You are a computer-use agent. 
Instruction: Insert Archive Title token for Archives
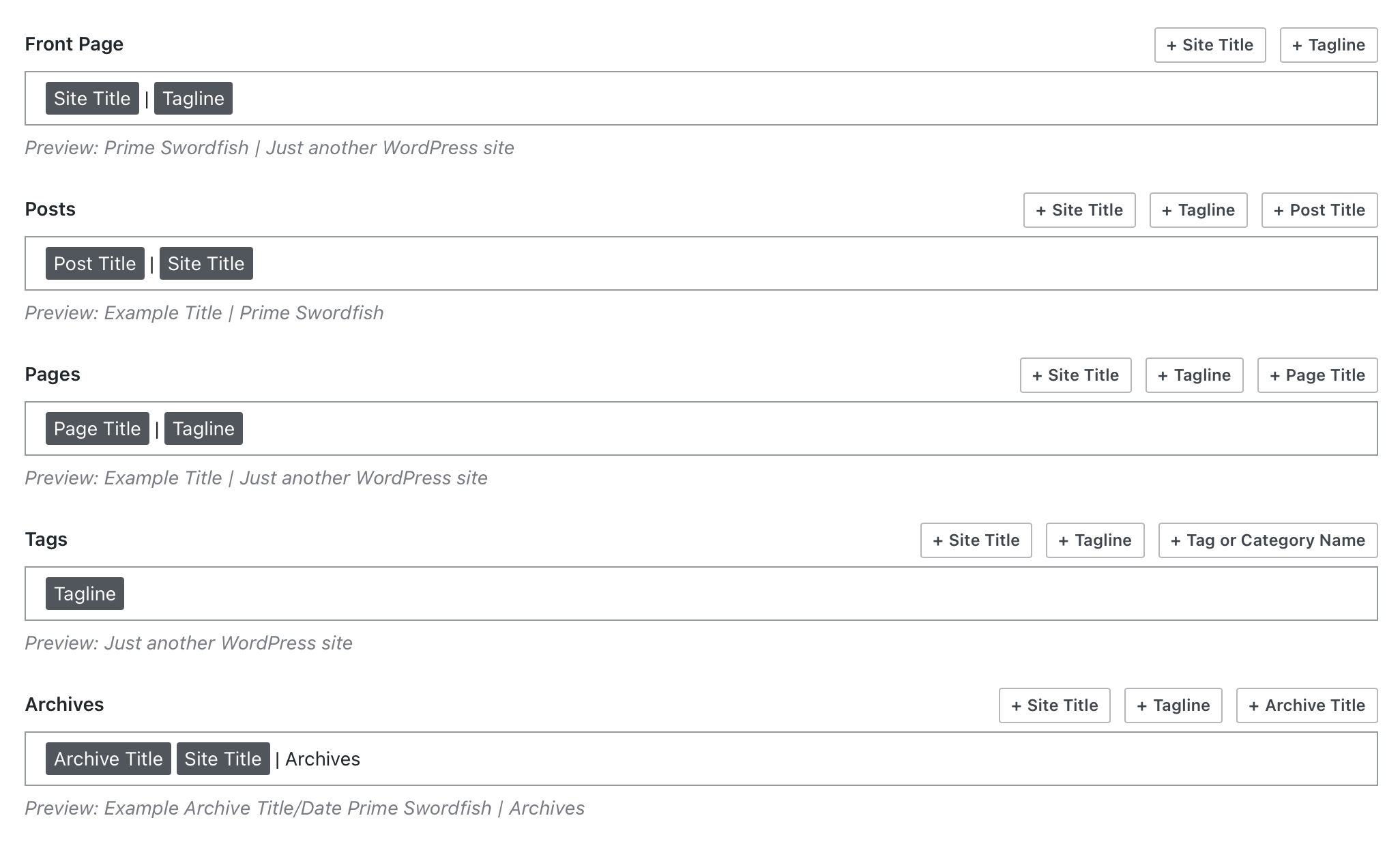coord(1306,705)
